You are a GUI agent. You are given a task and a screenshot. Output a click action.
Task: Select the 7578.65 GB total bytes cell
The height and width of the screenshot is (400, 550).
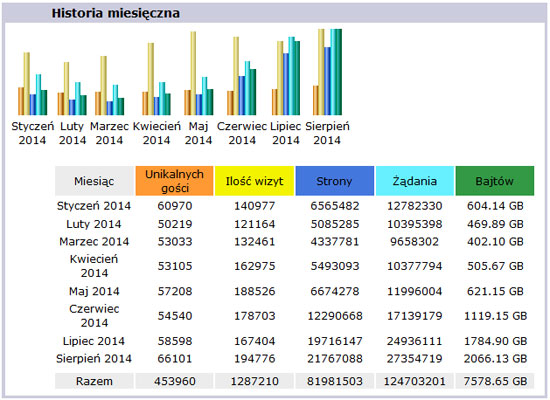[495, 381]
